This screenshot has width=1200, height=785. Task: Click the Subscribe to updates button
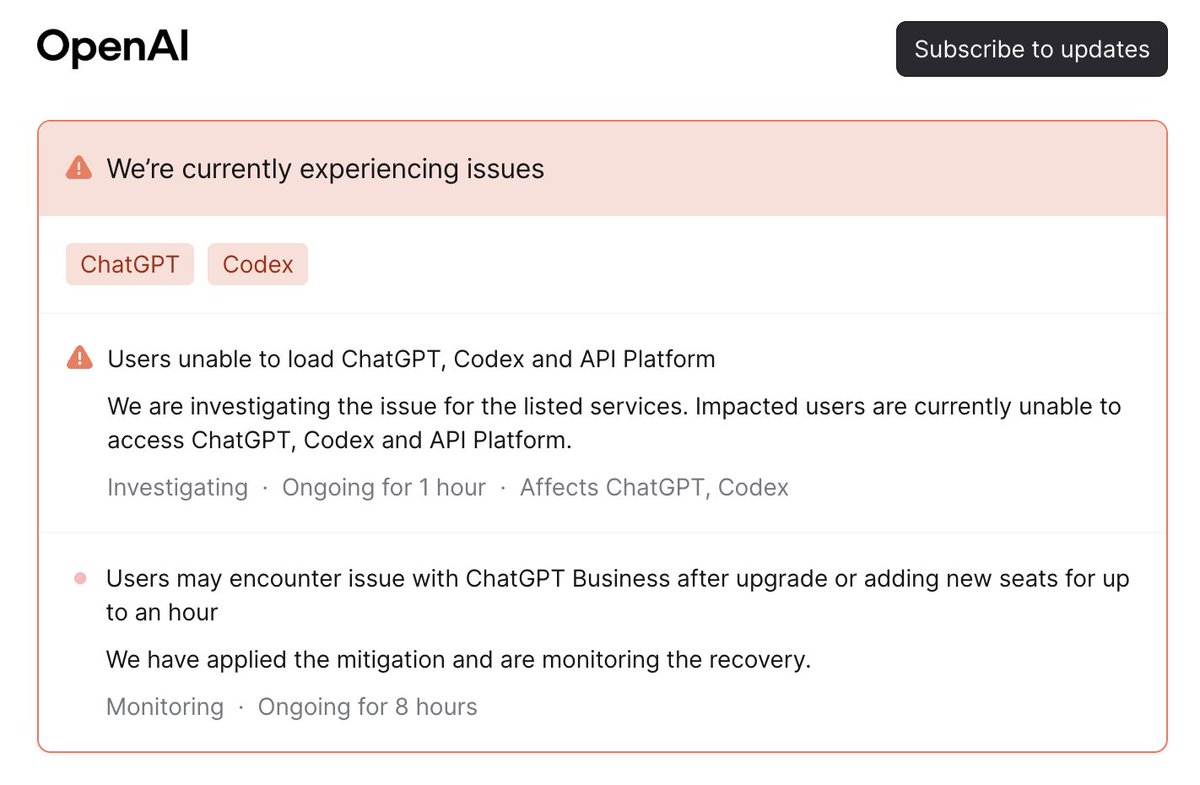[1031, 49]
